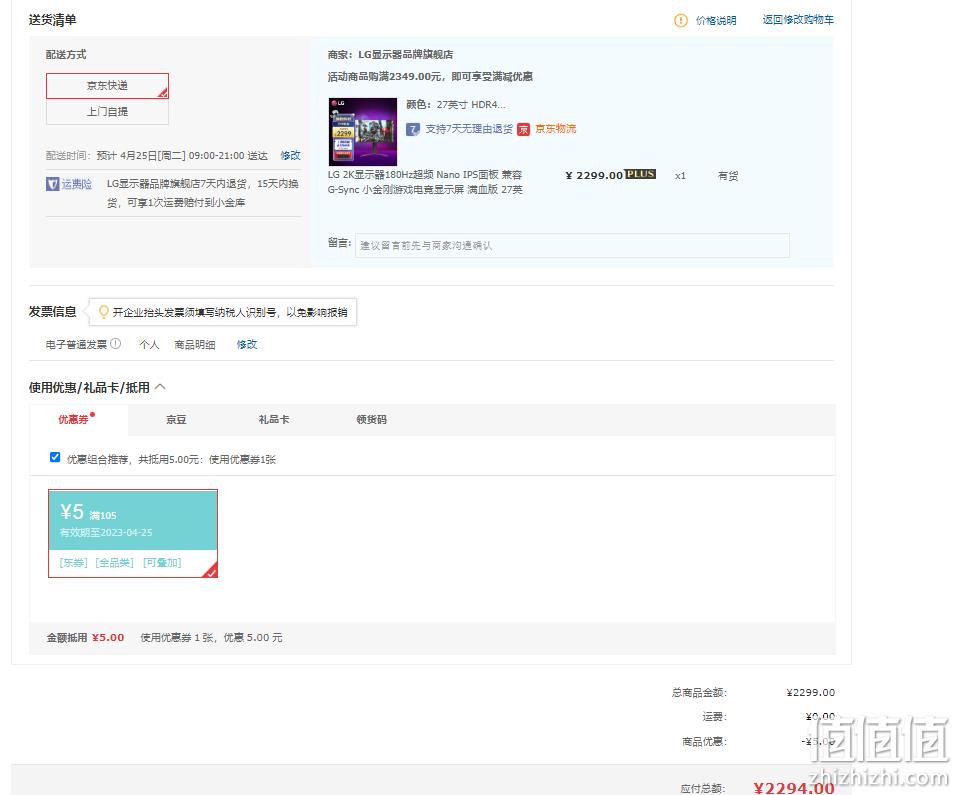
Task: Open the 领货码 tab
Action: coord(371,419)
